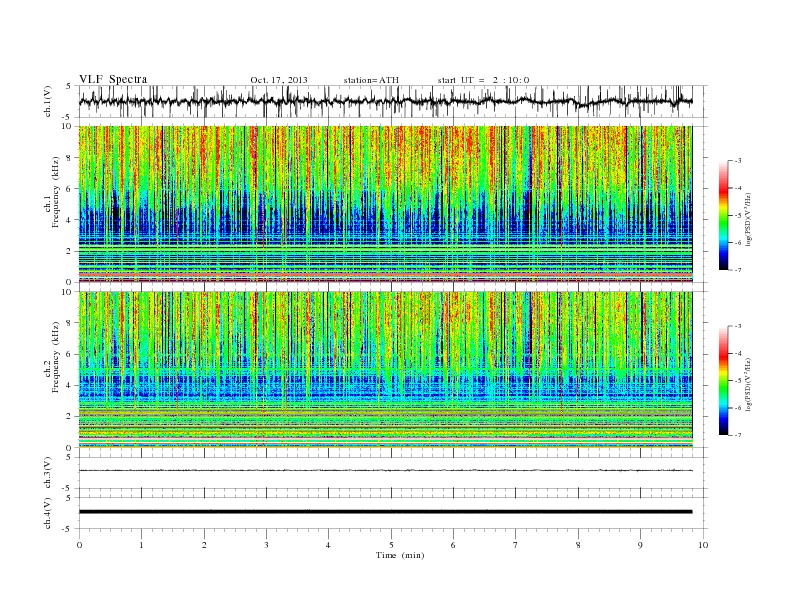
Task: Click time axis tick label "1"
Action: point(141,545)
